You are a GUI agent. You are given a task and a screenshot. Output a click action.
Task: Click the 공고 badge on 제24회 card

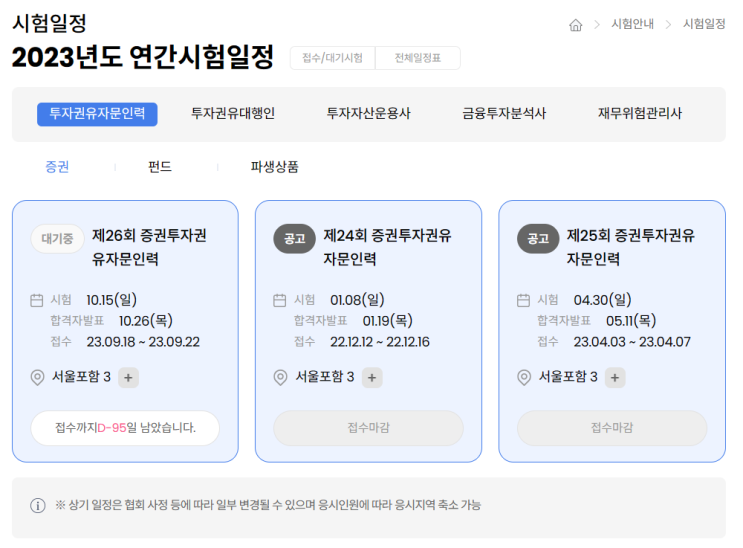click(x=295, y=238)
